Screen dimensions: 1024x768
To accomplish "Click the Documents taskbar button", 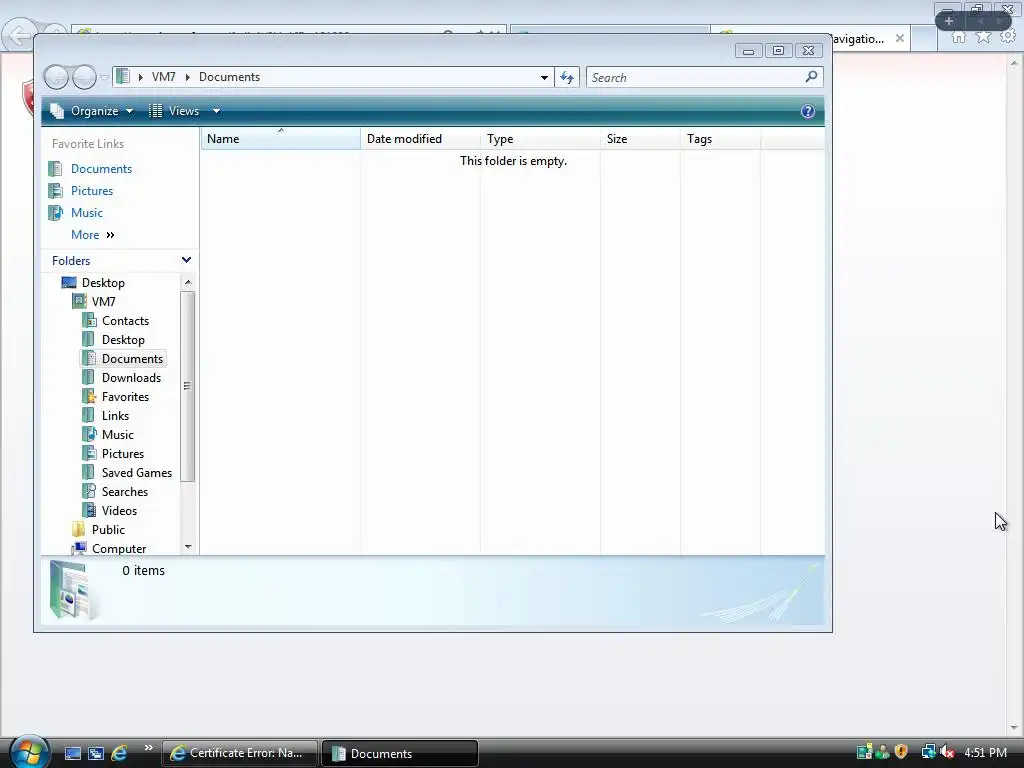I will point(400,753).
